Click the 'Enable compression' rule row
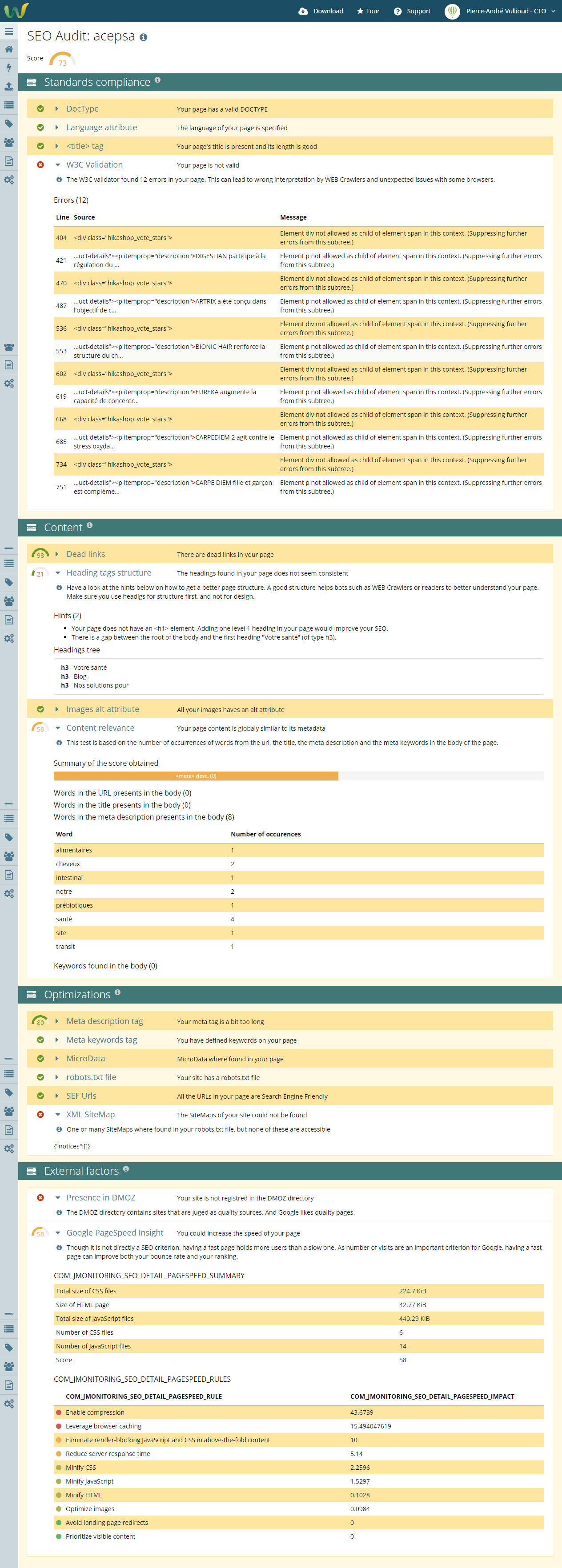 coord(298,1412)
